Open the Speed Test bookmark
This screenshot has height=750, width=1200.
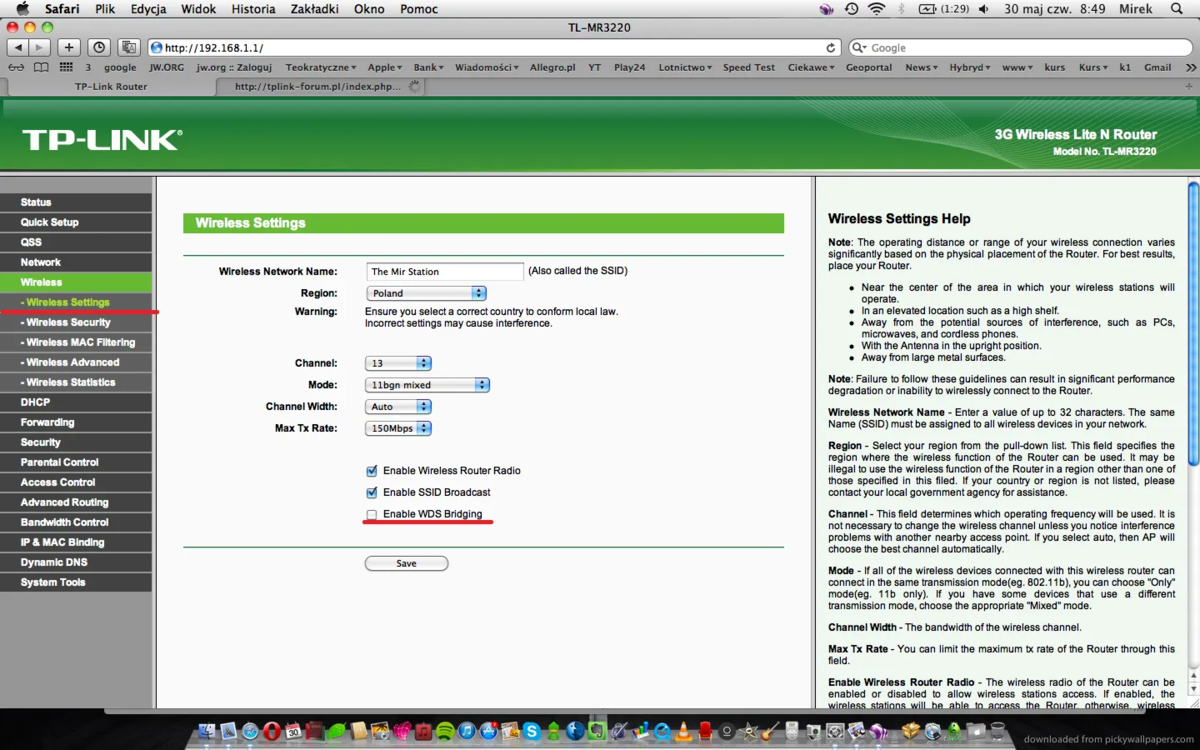click(749, 67)
